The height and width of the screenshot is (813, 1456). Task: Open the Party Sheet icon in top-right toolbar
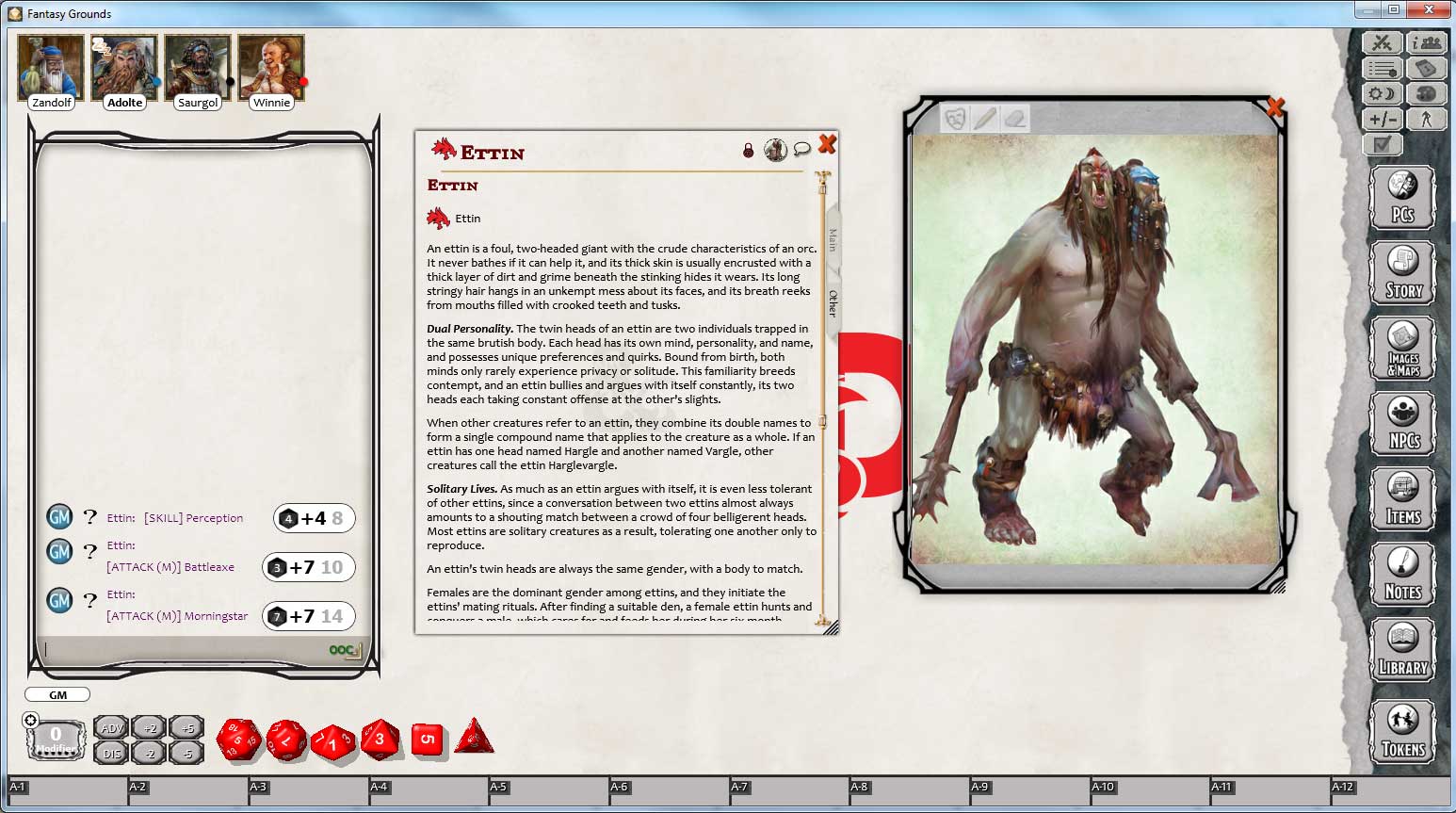point(1426,41)
